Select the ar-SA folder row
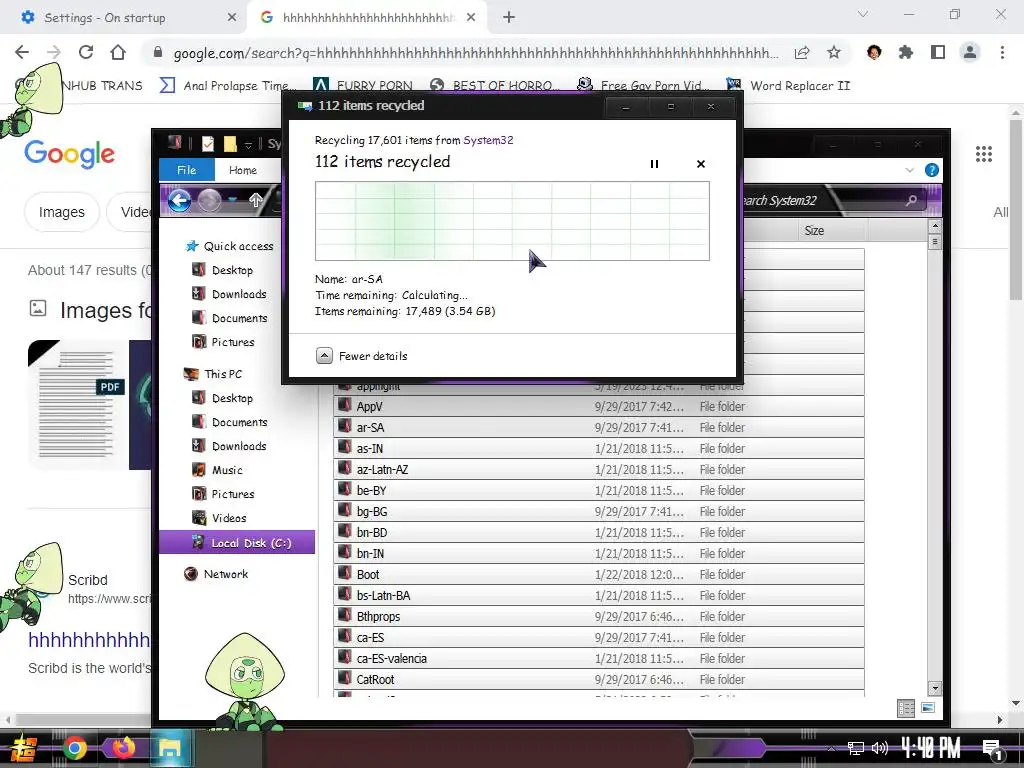Image resolution: width=1024 pixels, height=768 pixels. point(599,427)
